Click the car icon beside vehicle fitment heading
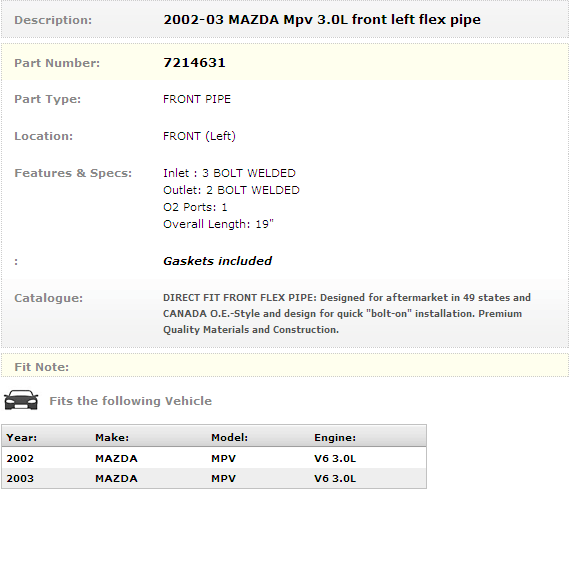The width and height of the screenshot is (570, 566). (x=21, y=400)
